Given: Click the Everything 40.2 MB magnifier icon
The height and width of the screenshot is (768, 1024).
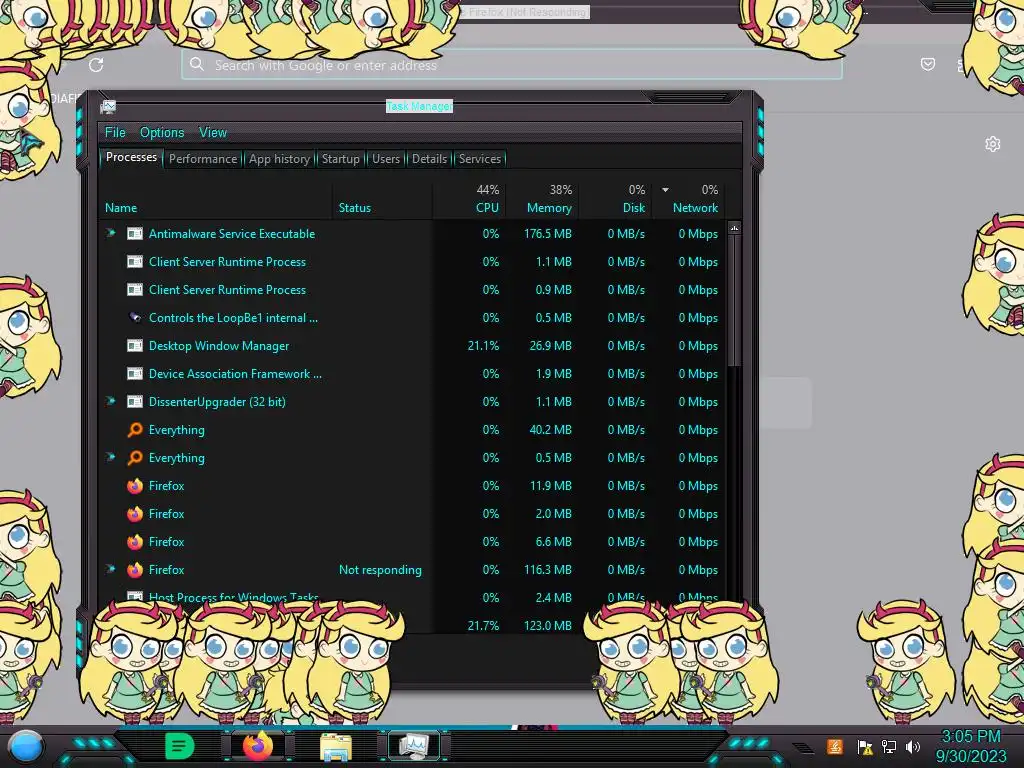Looking at the screenshot, I should [135, 430].
